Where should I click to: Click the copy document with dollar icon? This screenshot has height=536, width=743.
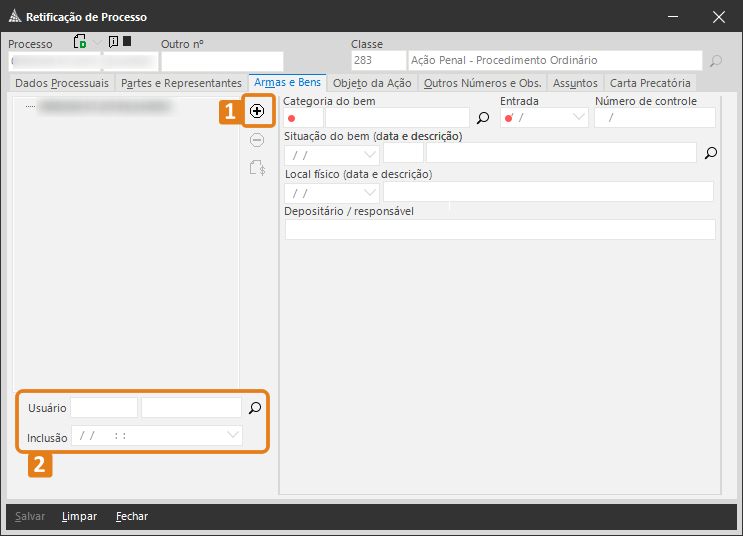pyautogui.click(x=257, y=168)
